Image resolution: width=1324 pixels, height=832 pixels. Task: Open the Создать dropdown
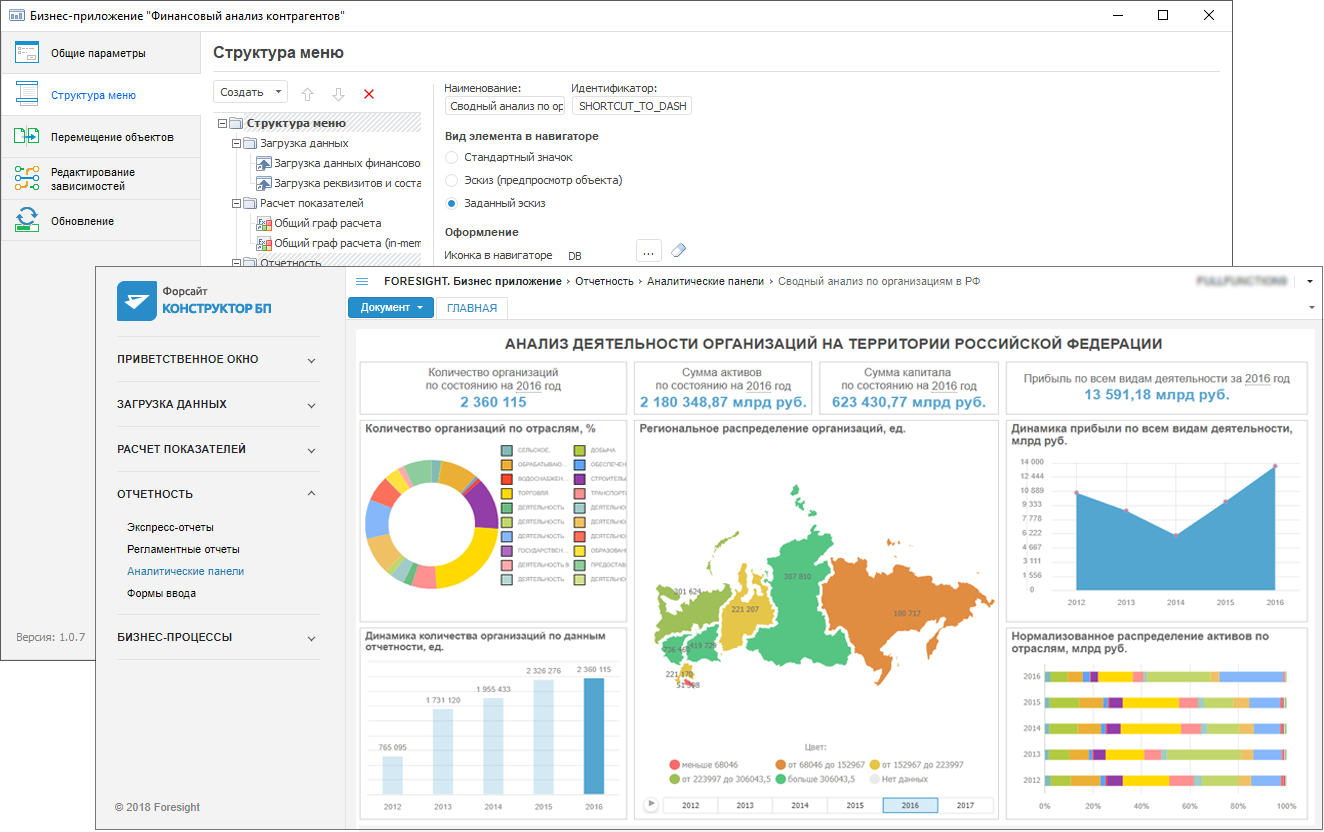click(x=250, y=92)
